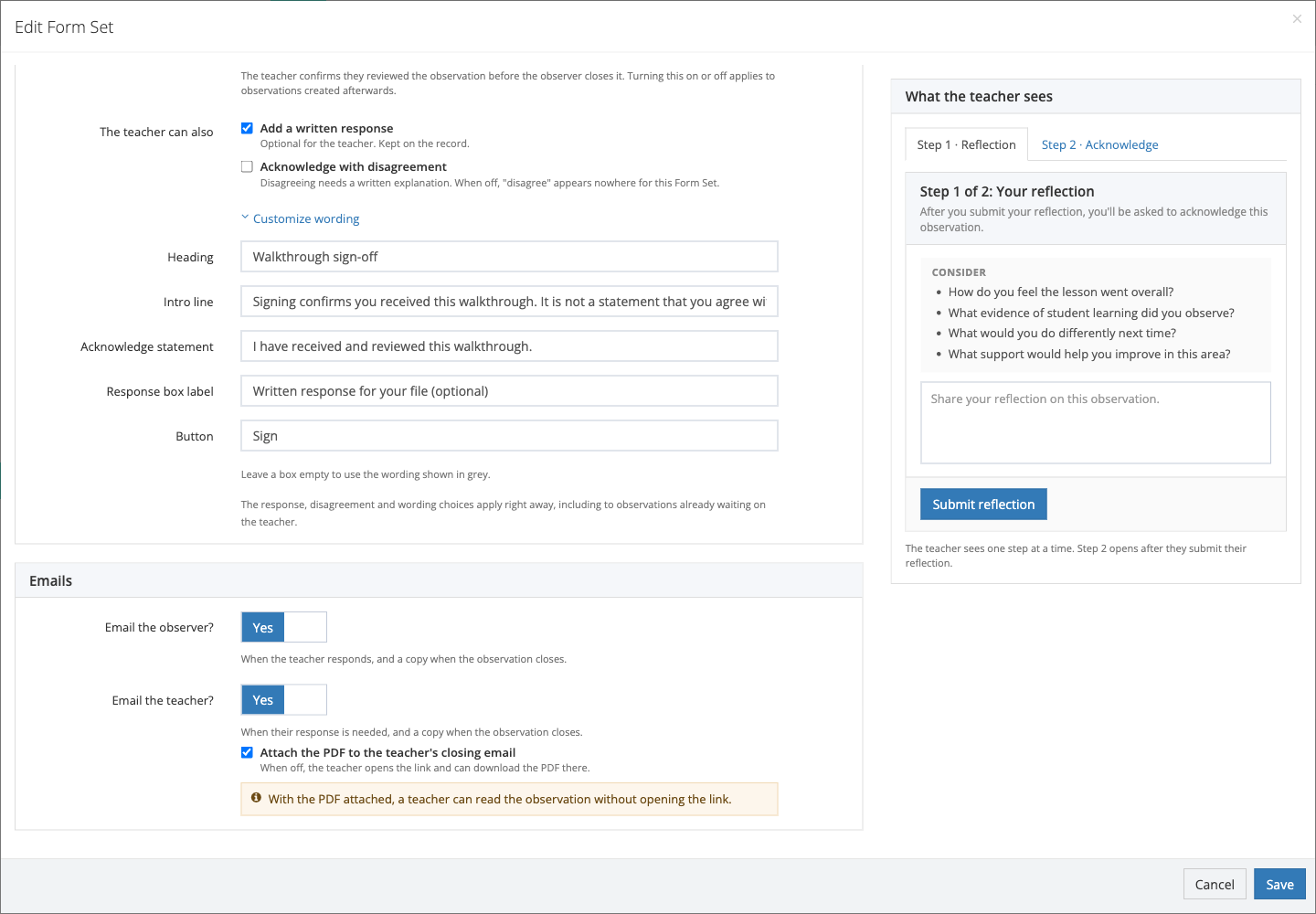Click the Submit reflection button
The image size is (1316, 914).
[983, 505]
